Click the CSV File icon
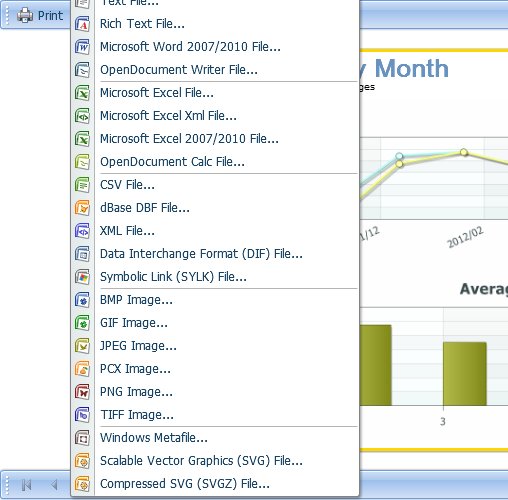508x500 pixels. pos(82,185)
